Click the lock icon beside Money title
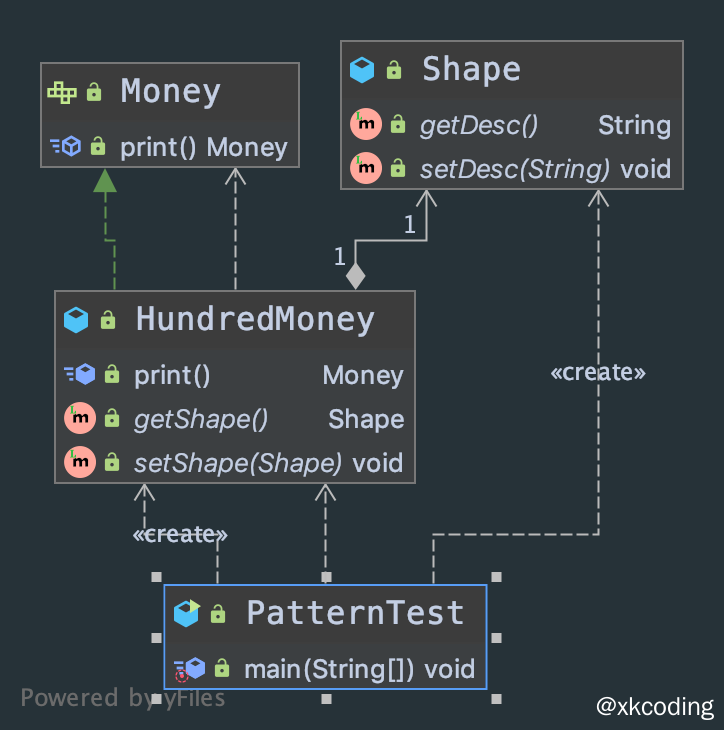The image size is (724, 730). coord(94,92)
